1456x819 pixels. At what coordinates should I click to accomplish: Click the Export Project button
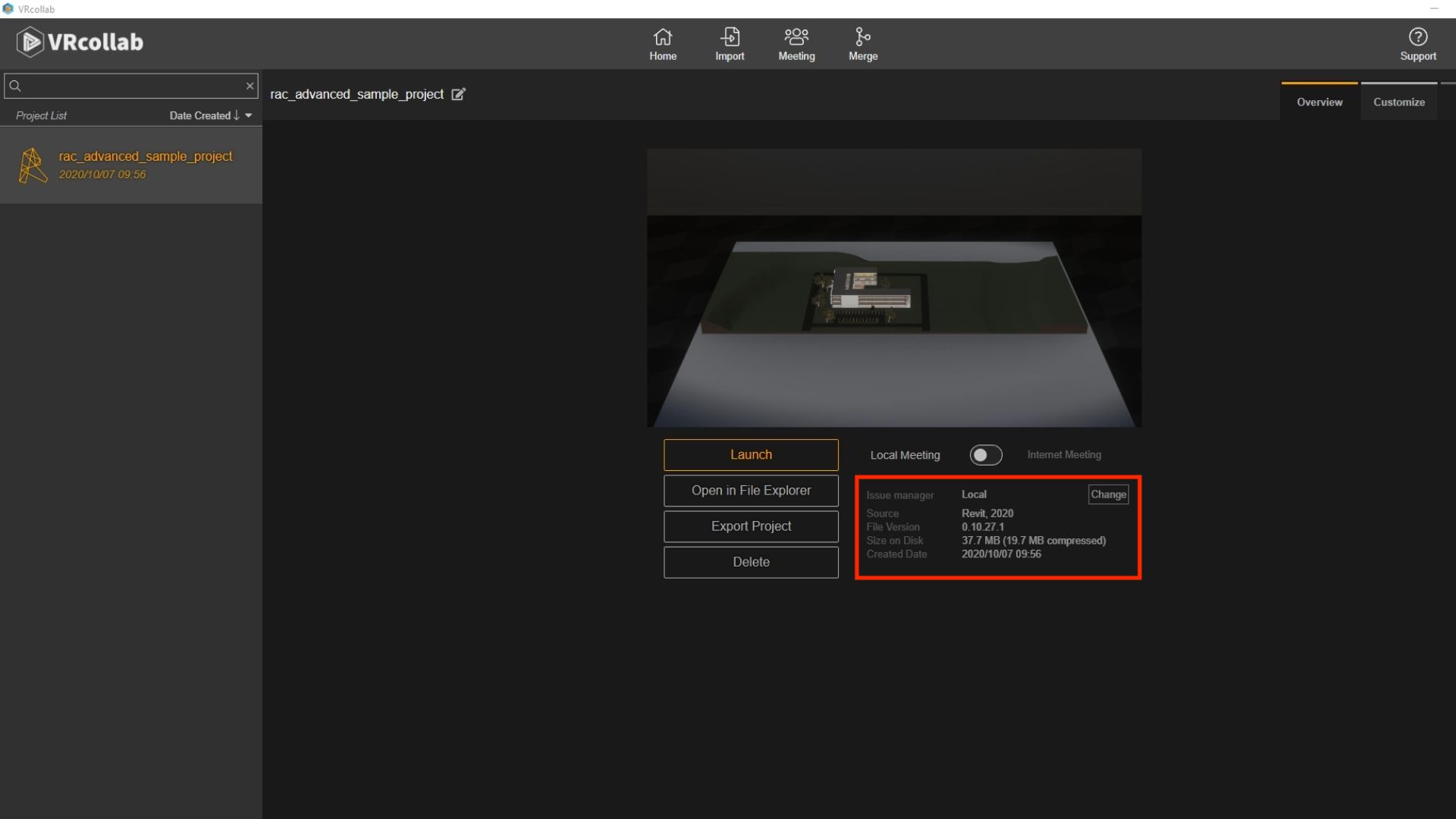[751, 526]
